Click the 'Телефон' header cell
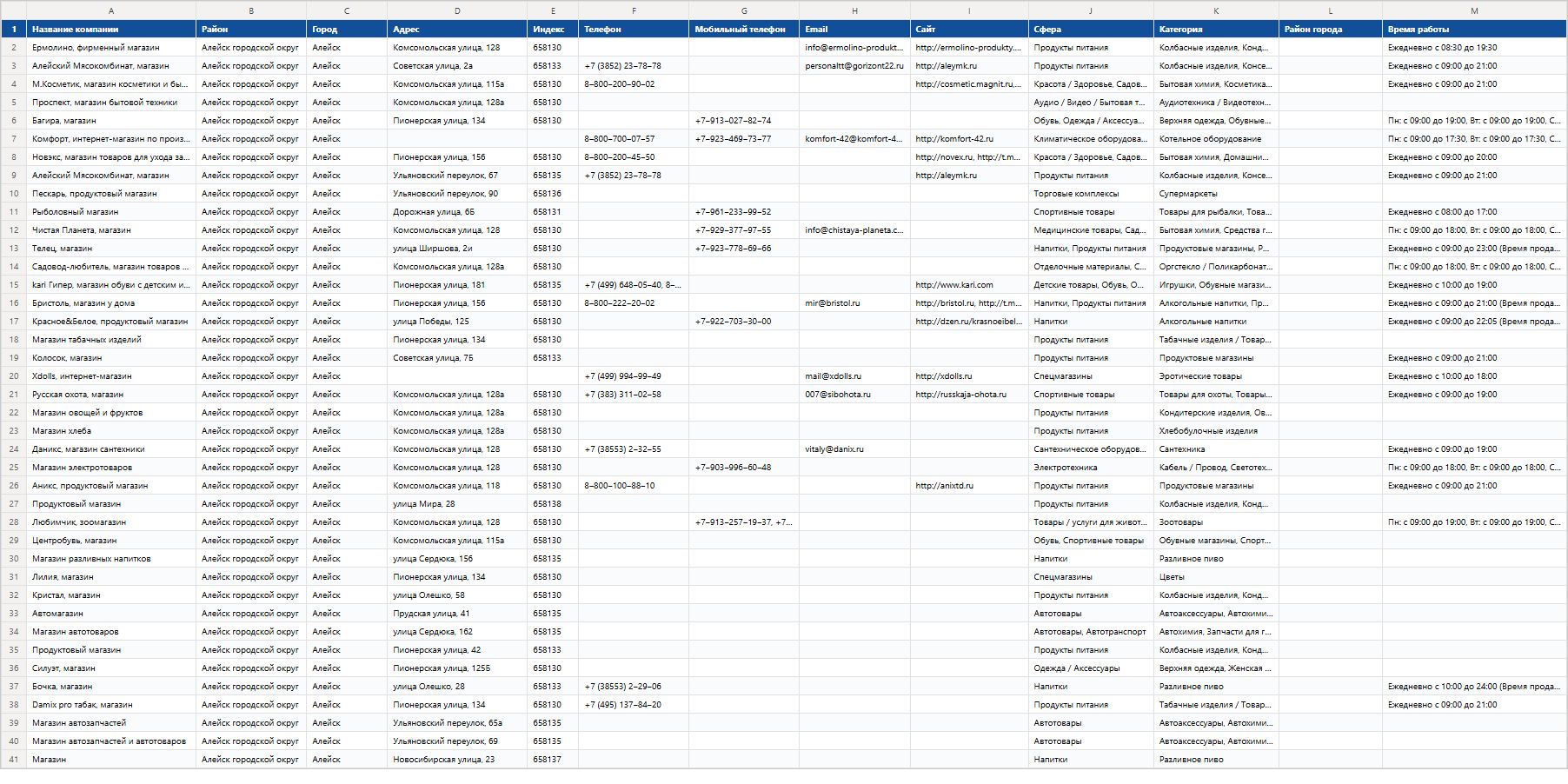The image size is (1568, 784). point(634,30)
